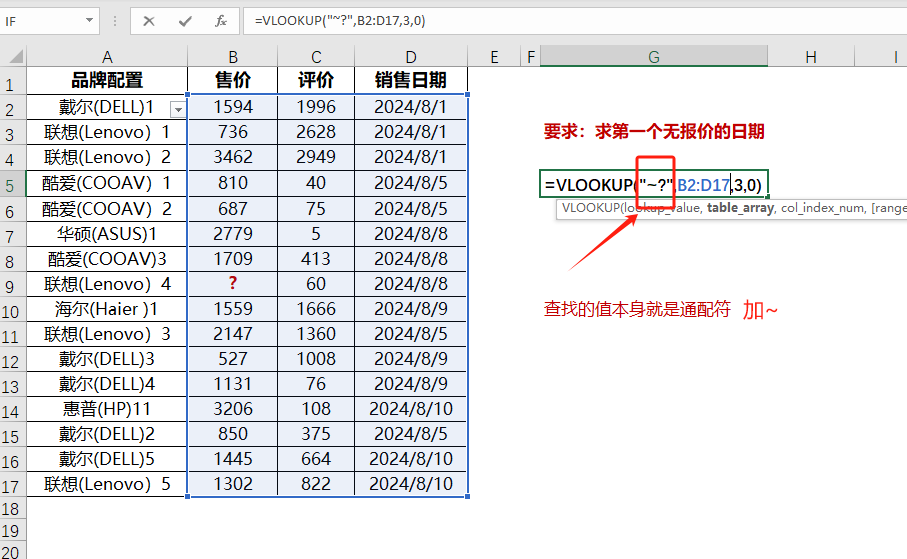Select price cell 1445
The width and height of the screenshot is (907, 559).
(x=233, y=459)
